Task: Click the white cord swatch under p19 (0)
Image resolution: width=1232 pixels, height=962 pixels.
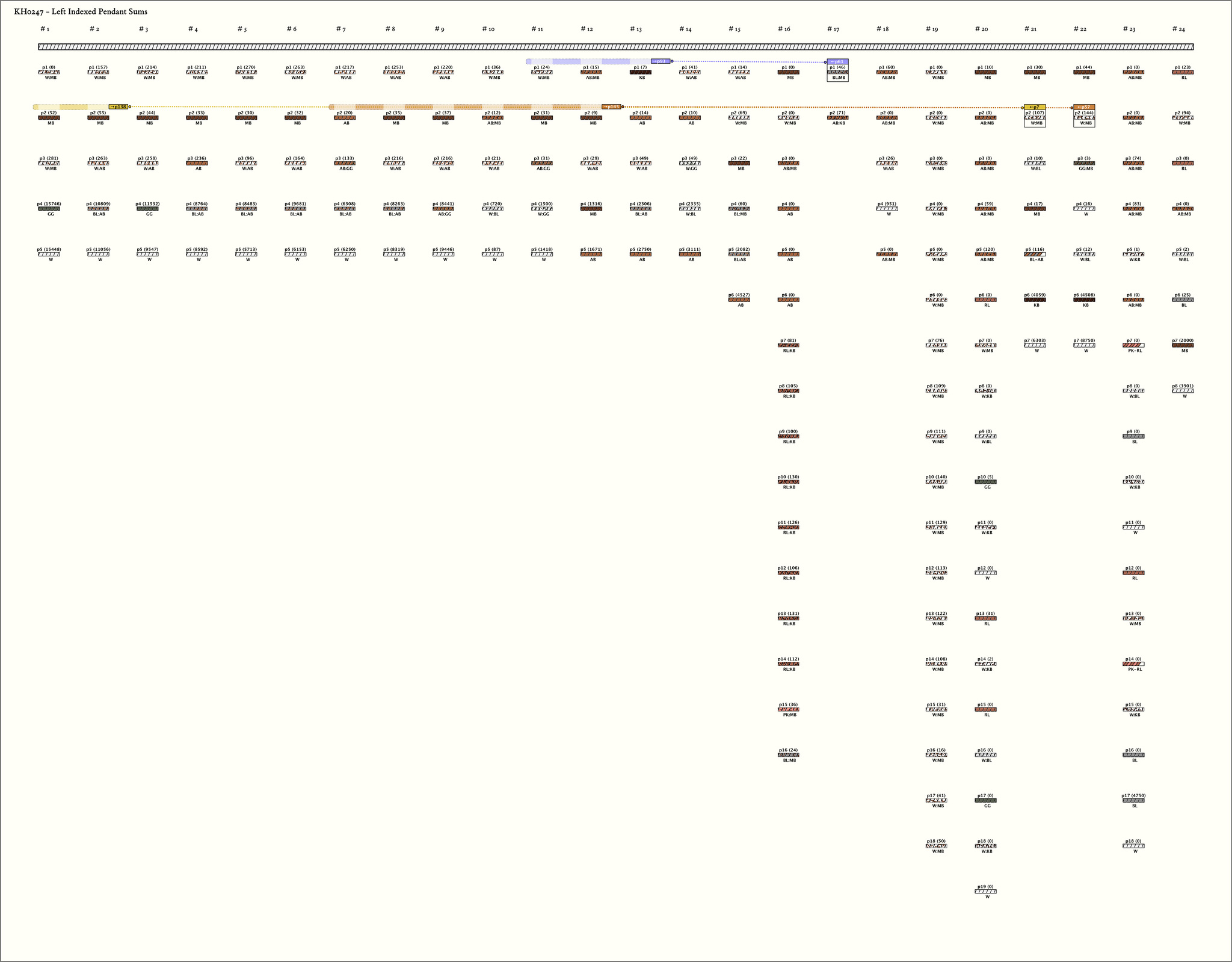Action: coord(985,892)
